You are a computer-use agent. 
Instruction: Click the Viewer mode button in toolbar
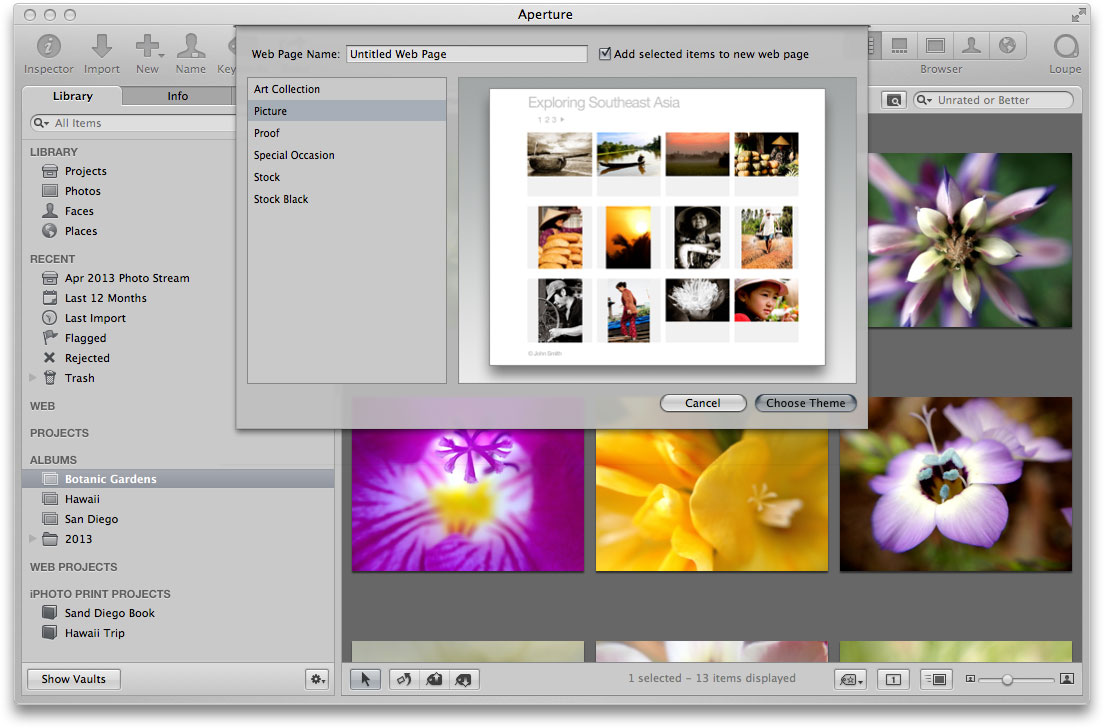click(x=935, y=46)
